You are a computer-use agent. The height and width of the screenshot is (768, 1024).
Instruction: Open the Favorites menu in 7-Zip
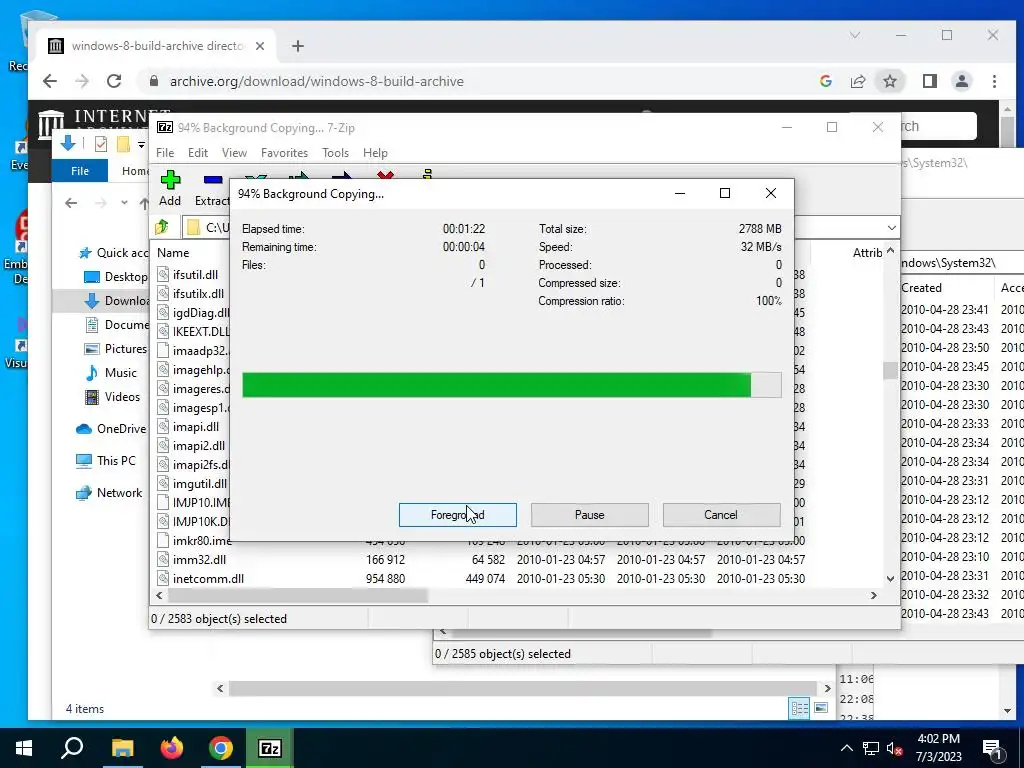pyautogui.click(x=284, y=153)
